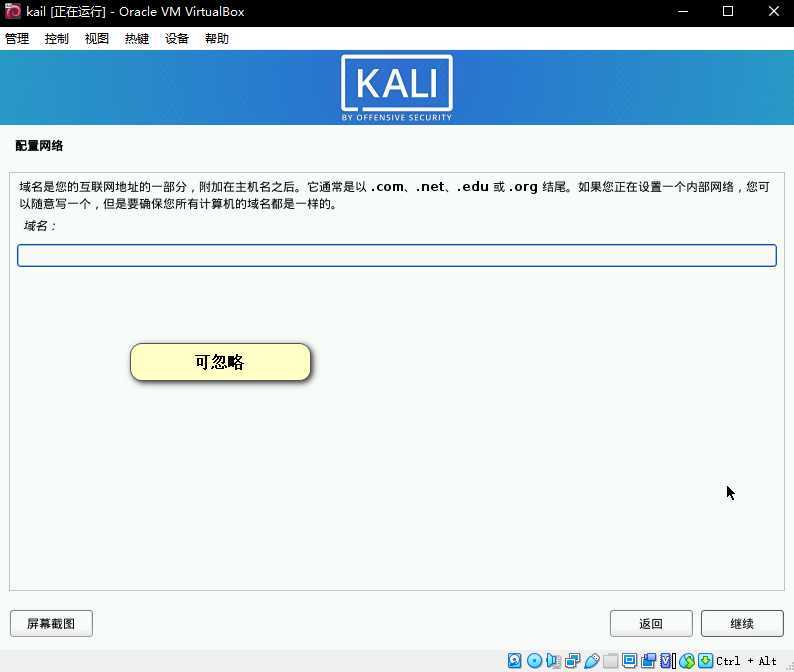Viewport: 794px width, 672px height.
Task: Click the recording status icon
Action: coord(649,660)
